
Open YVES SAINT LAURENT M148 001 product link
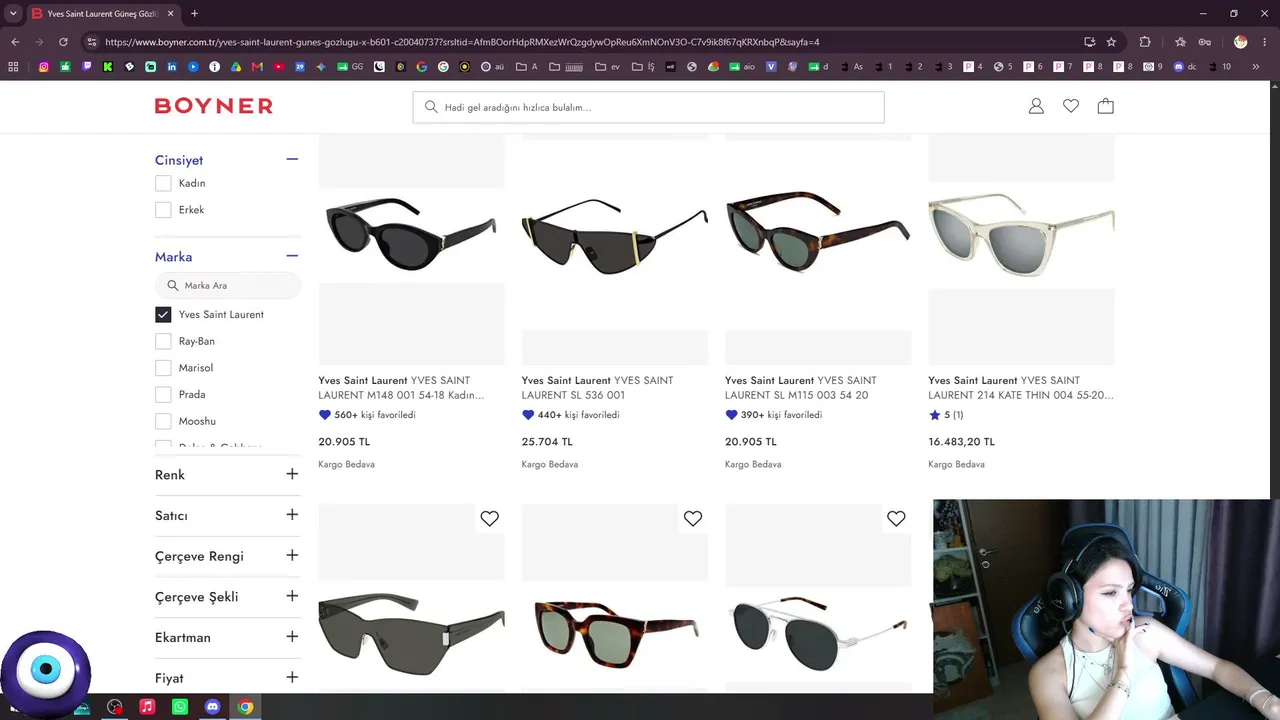[401, 388]
